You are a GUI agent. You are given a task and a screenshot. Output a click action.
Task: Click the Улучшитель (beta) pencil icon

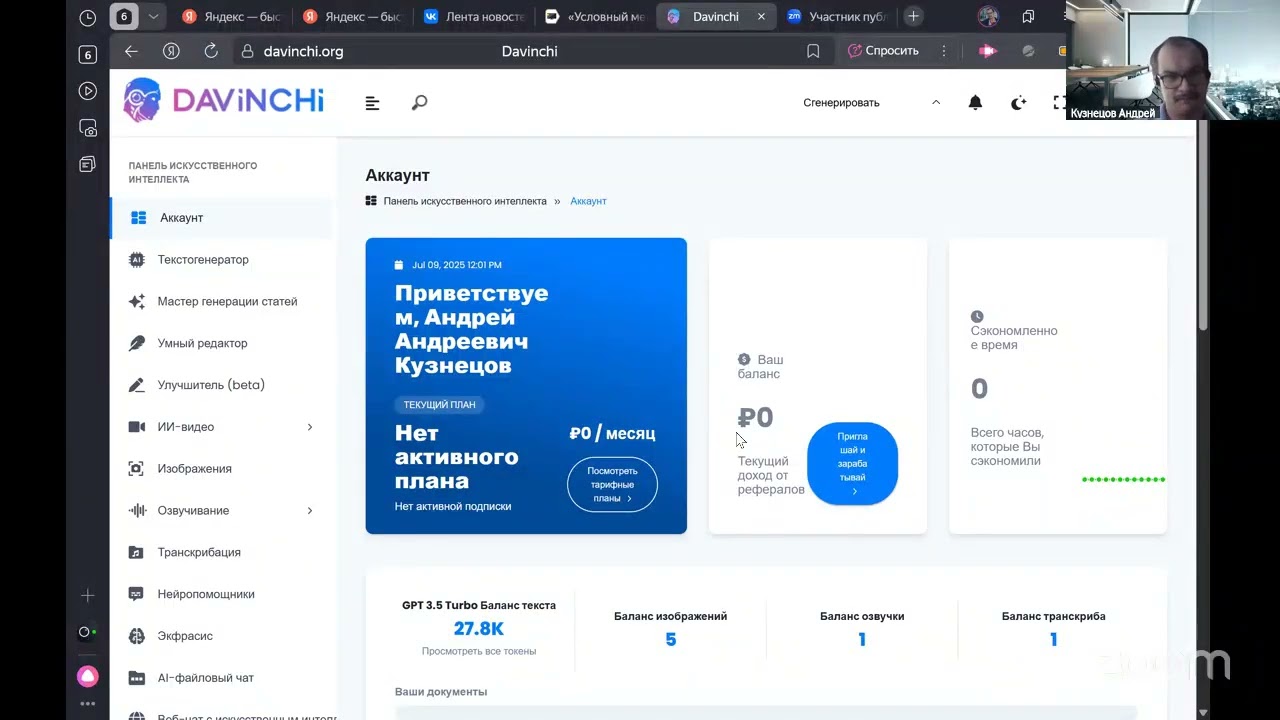[x=137, y=385]
